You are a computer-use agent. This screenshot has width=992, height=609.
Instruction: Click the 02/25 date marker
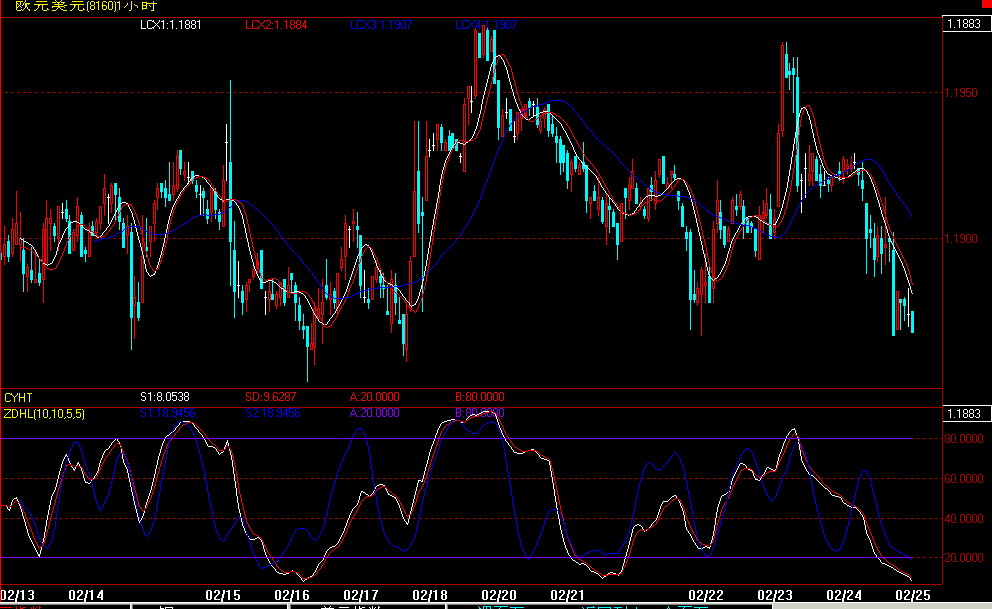(x=913, y=595)
